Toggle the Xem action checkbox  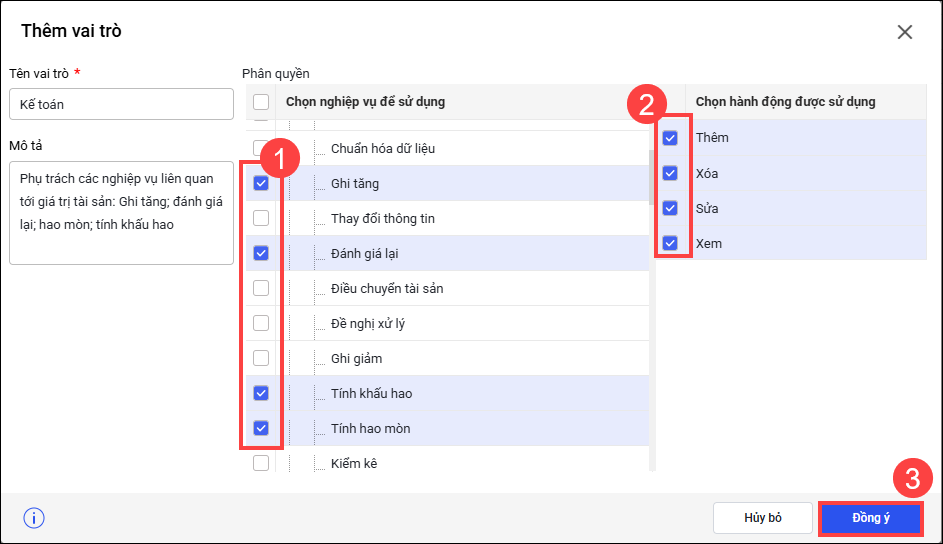[x=670, y=243]
